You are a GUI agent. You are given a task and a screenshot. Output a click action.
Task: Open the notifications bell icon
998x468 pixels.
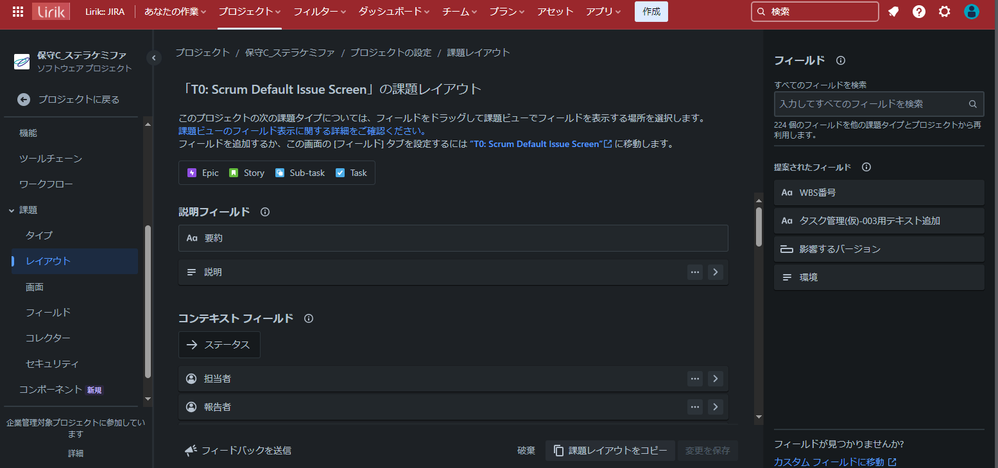(x=893, y=11)
